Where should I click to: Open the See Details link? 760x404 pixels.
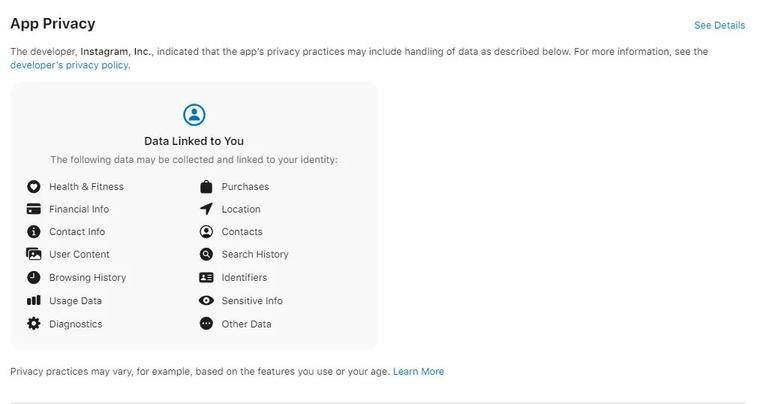(719, 25)
